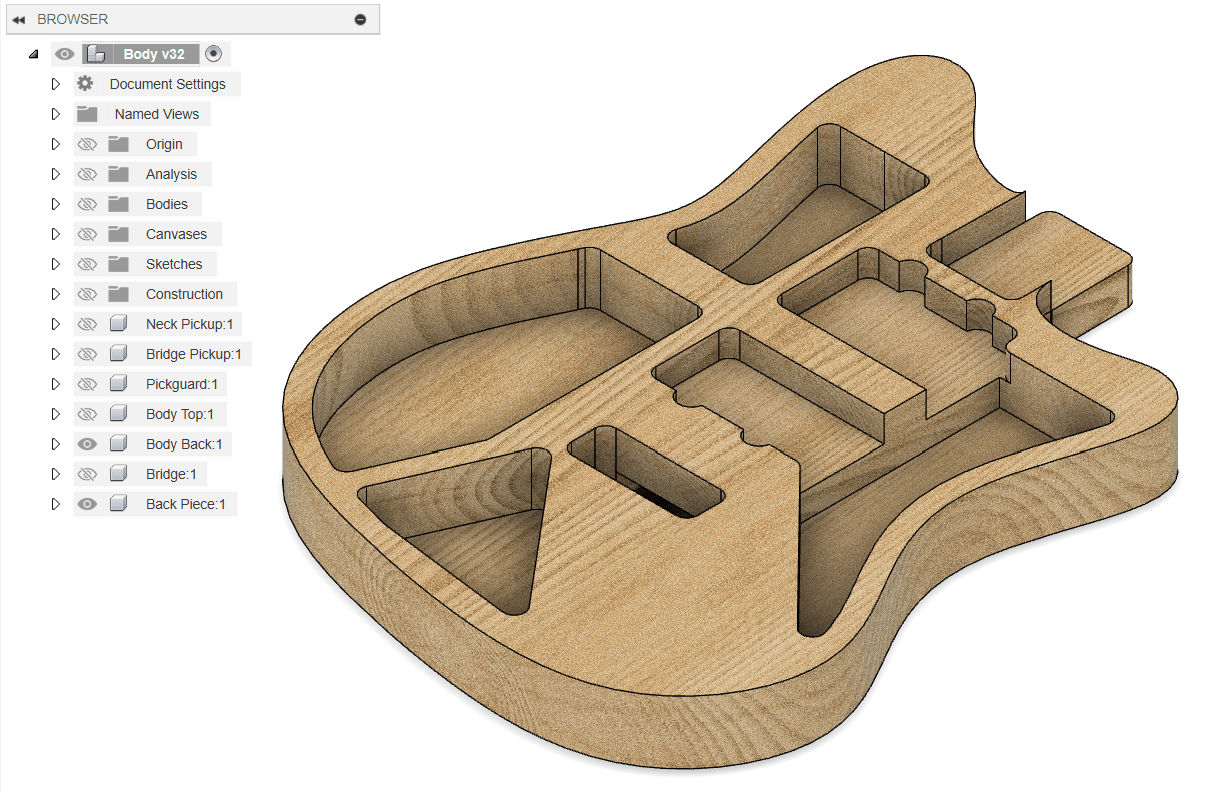Click the Body Back component cube icon
Viewport: 1205px width, 792px height.
[119, 444]
